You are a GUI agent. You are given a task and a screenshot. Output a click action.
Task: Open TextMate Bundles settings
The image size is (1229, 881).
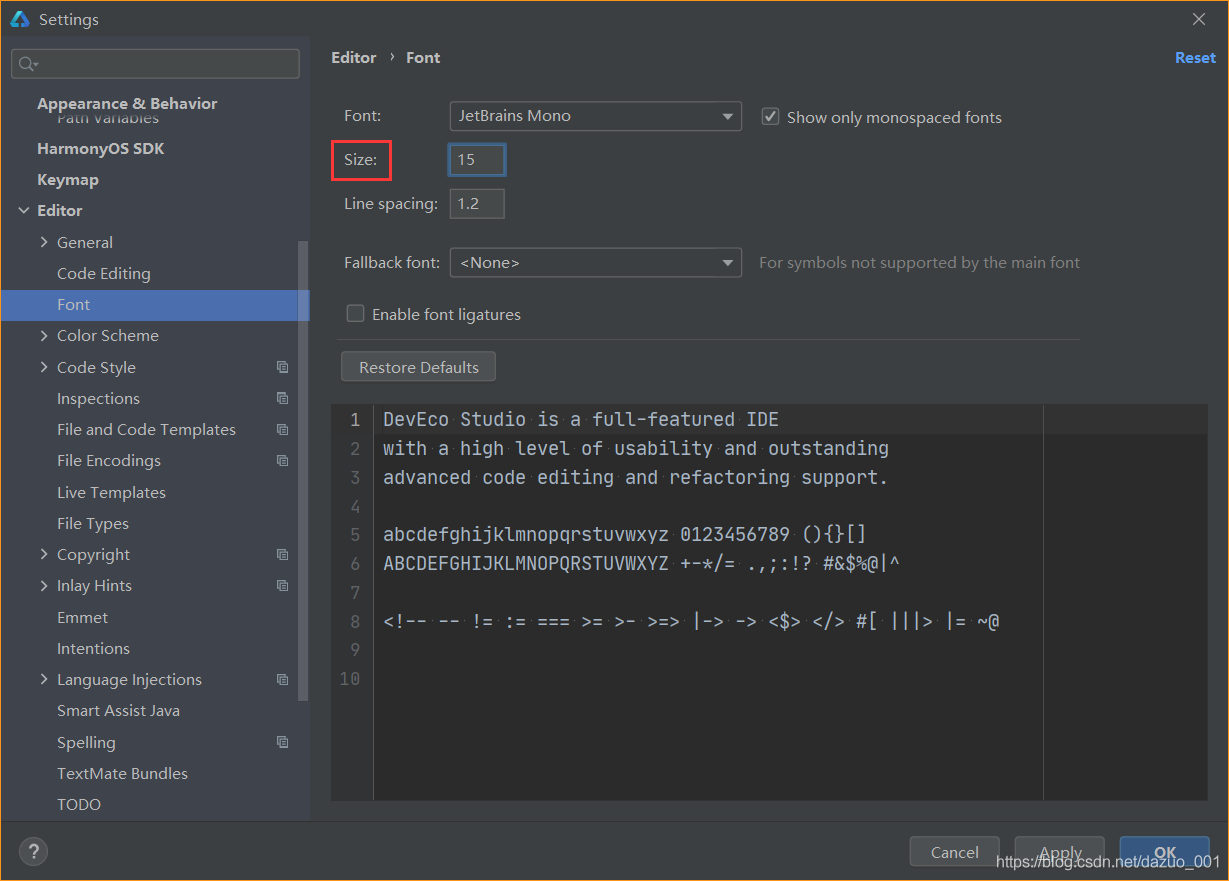122,773
